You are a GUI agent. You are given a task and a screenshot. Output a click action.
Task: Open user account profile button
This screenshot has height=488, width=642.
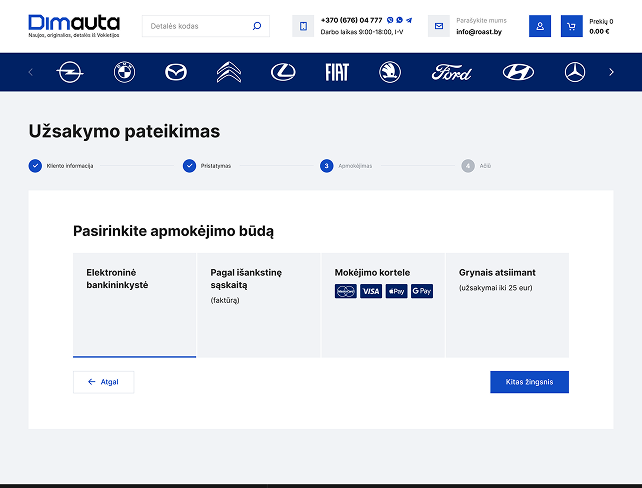(x=540, y=26)
